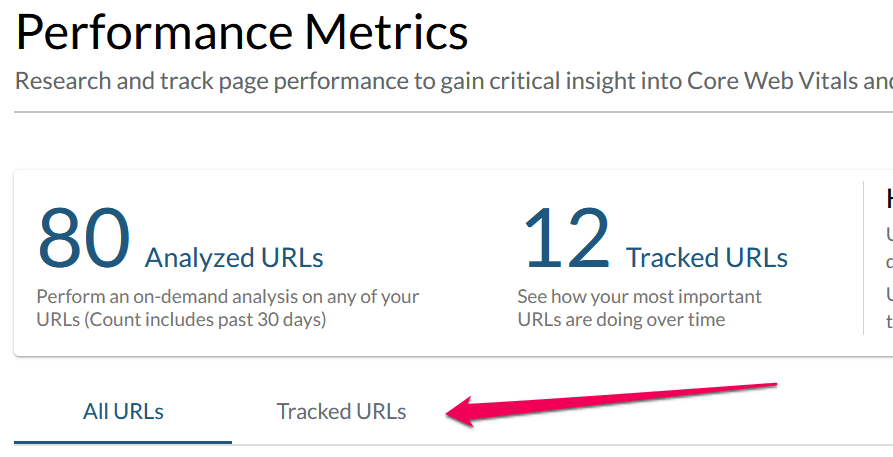The image size is (893, 457).
Task: Click the blue underline beneath All URLs
Action: [123, 441]
